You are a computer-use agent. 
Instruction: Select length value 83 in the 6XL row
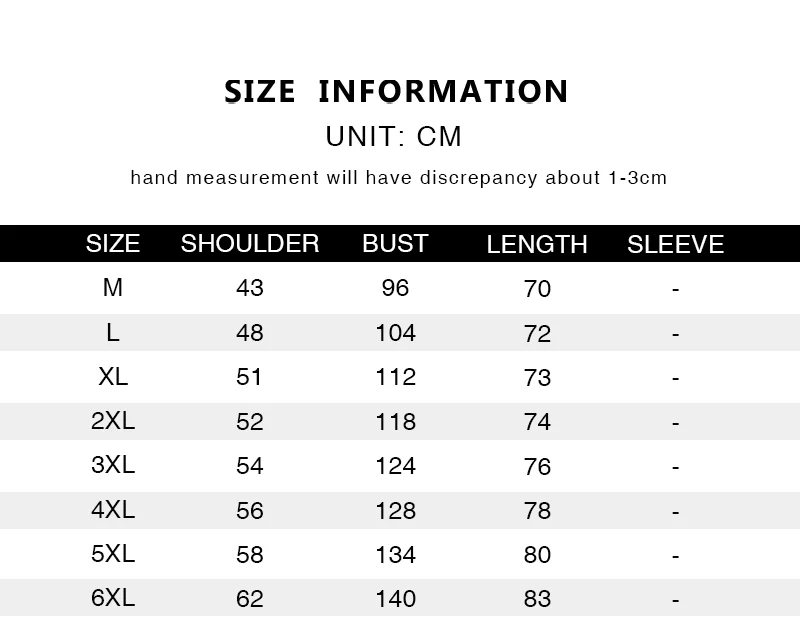(x=537, y=599)
